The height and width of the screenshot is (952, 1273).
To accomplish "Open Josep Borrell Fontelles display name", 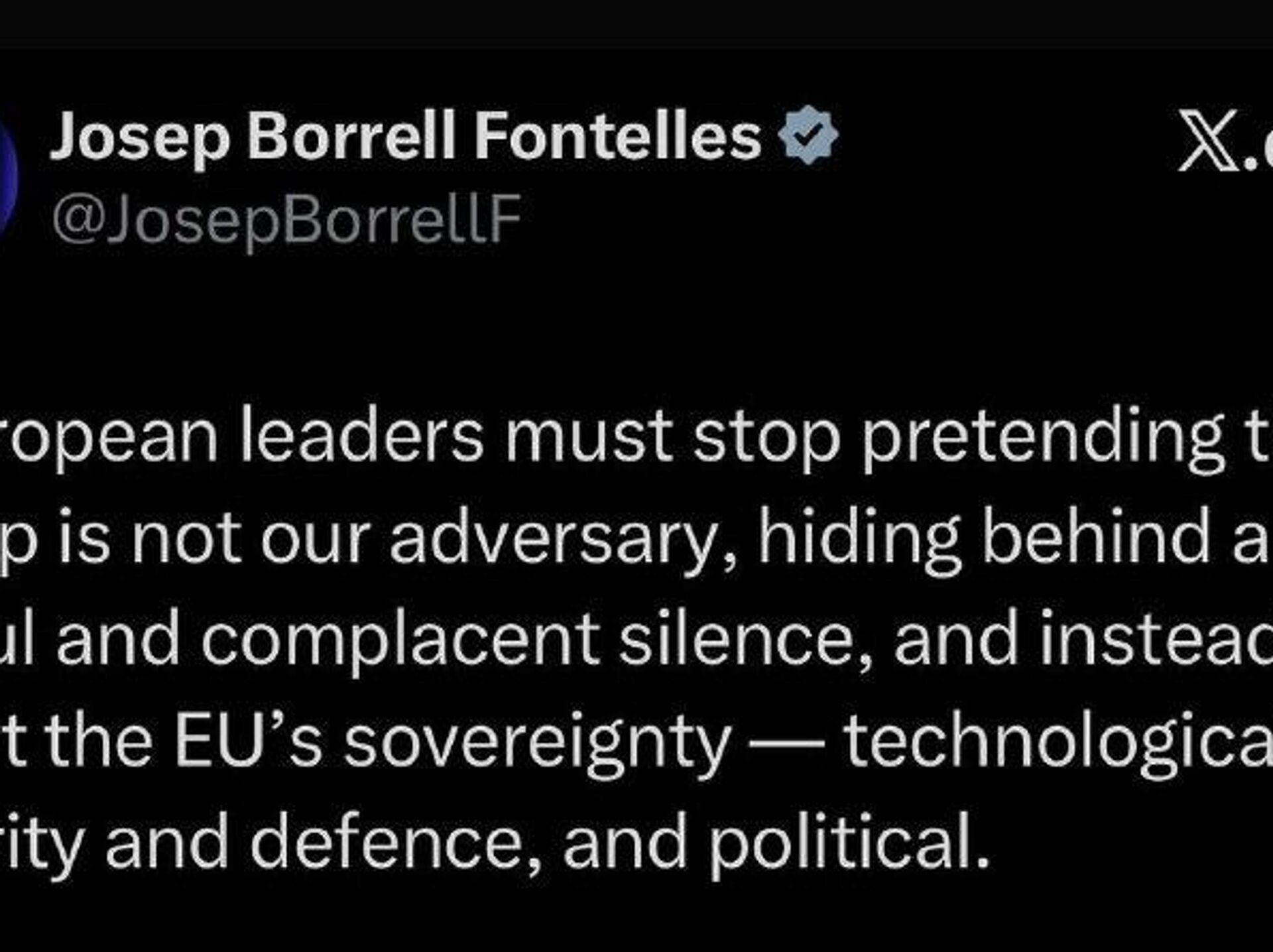I will 405,137.
